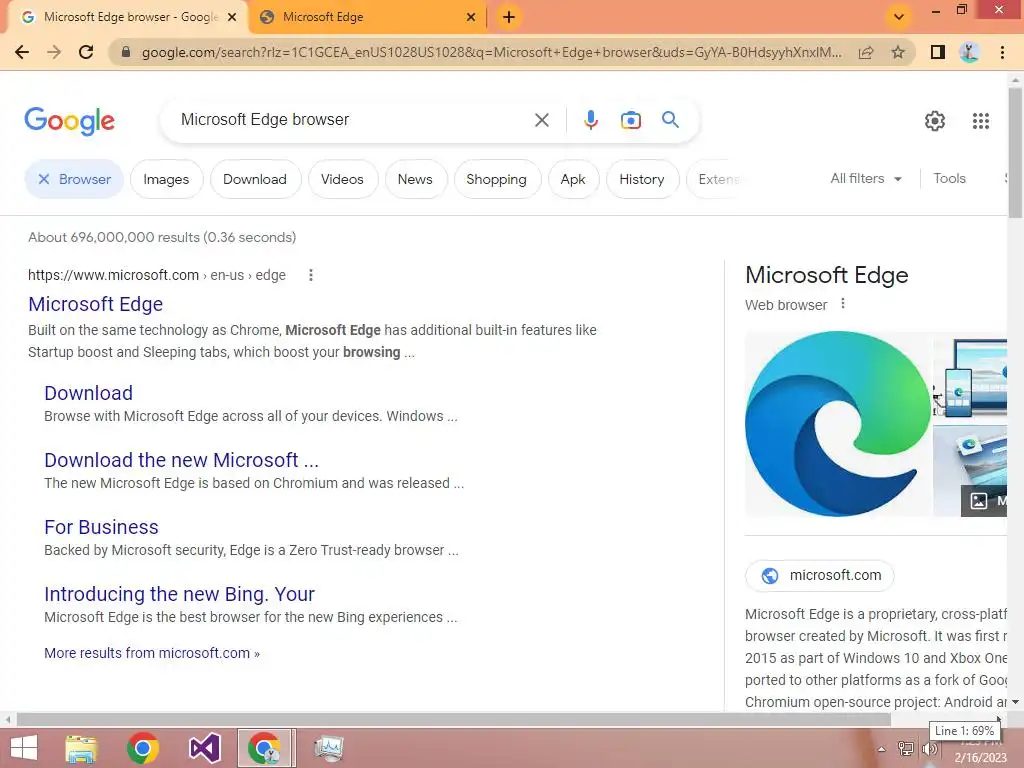Filter results by Shopping
1024x768 pixels.
coord(496,179)
